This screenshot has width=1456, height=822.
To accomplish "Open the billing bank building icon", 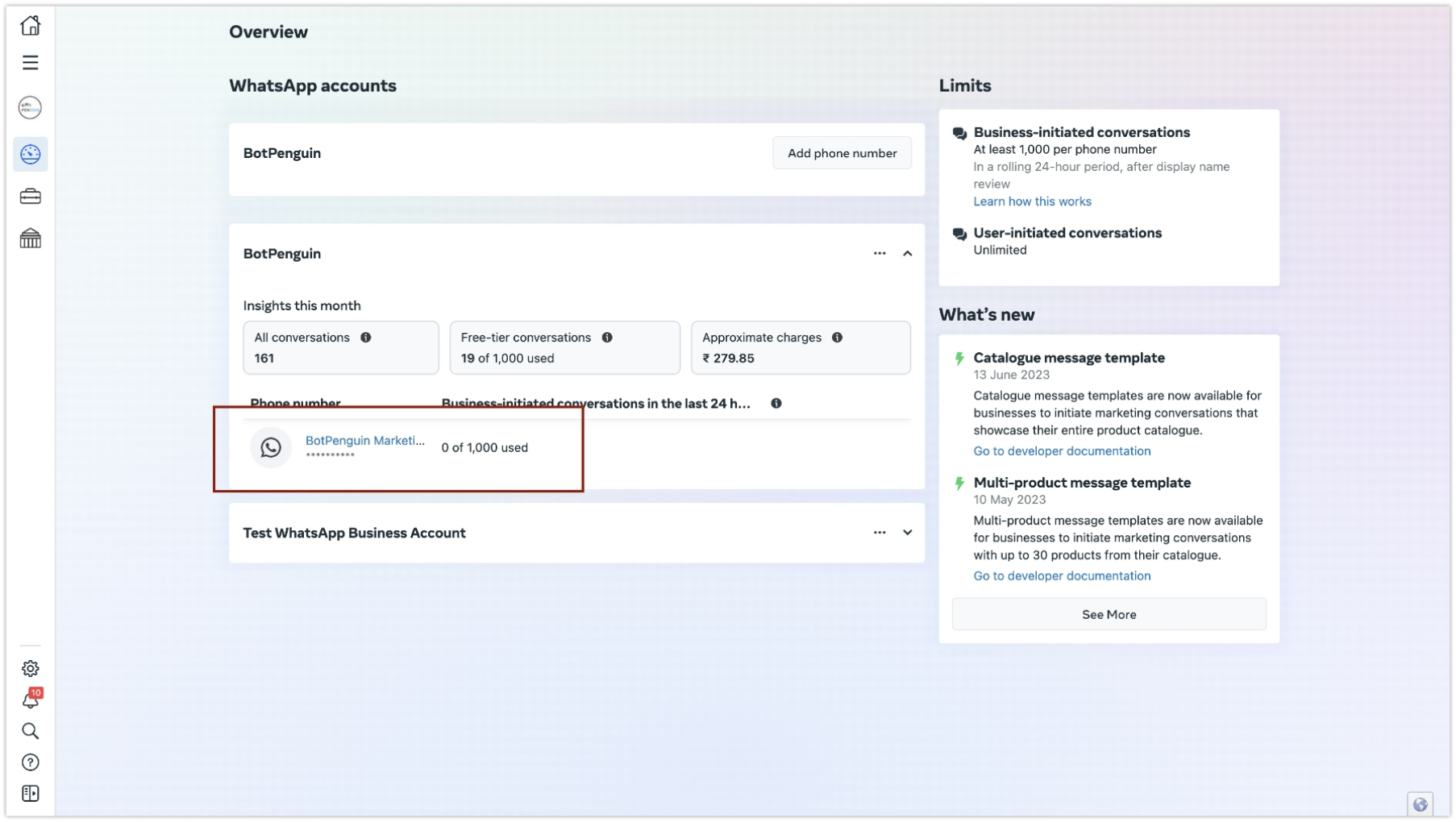I will point(31,239).
